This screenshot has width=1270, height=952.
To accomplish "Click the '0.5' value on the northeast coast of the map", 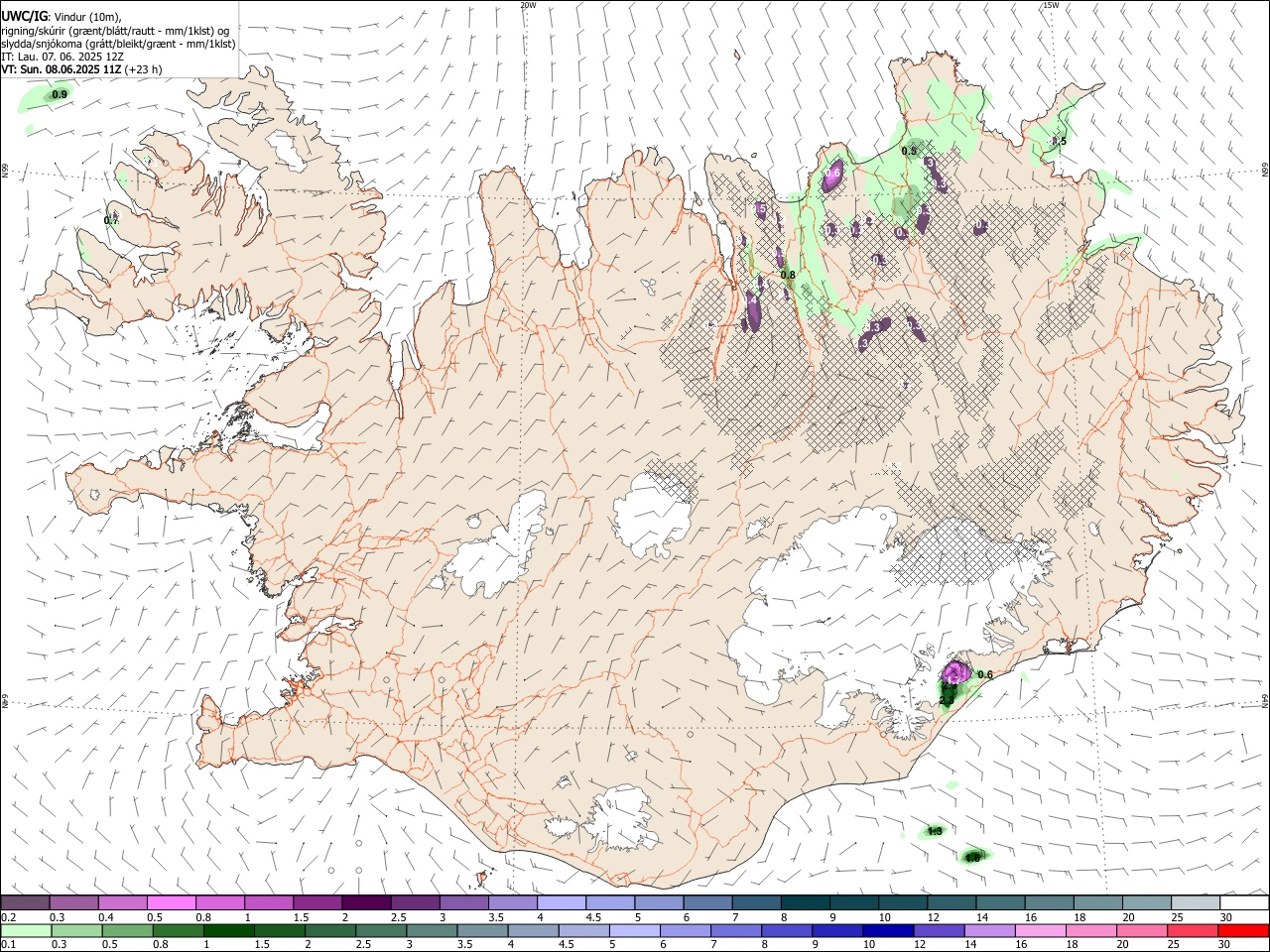I will (x=1059, y=141).
